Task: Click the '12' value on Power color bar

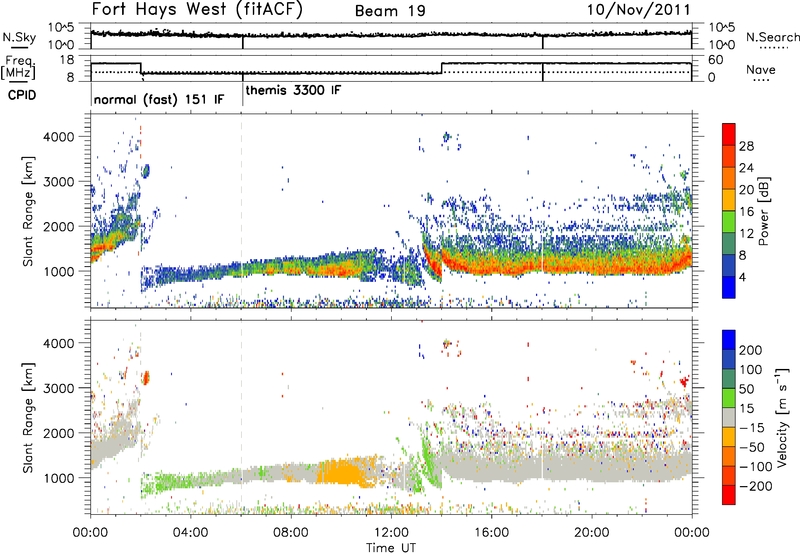Action: coord(746,234)
